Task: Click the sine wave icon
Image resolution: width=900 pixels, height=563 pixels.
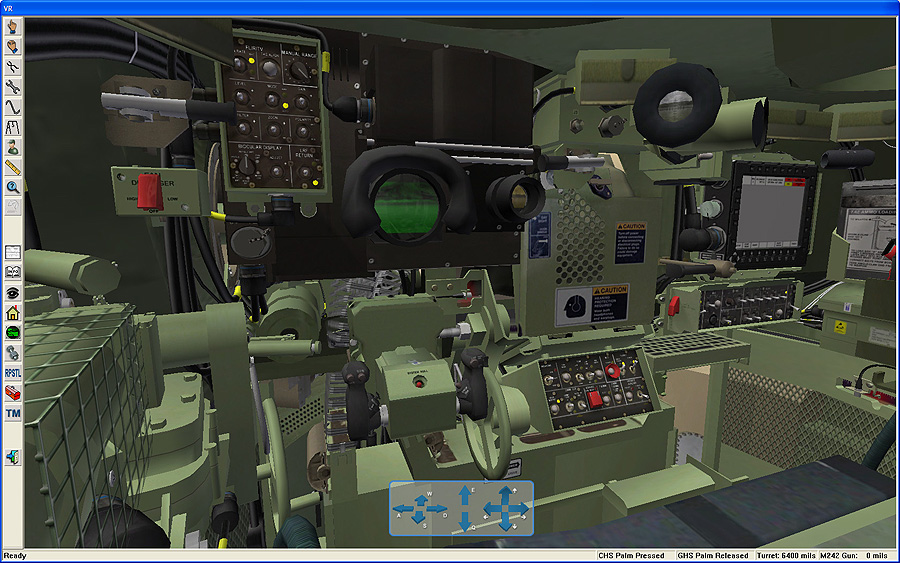Action: 13,106
